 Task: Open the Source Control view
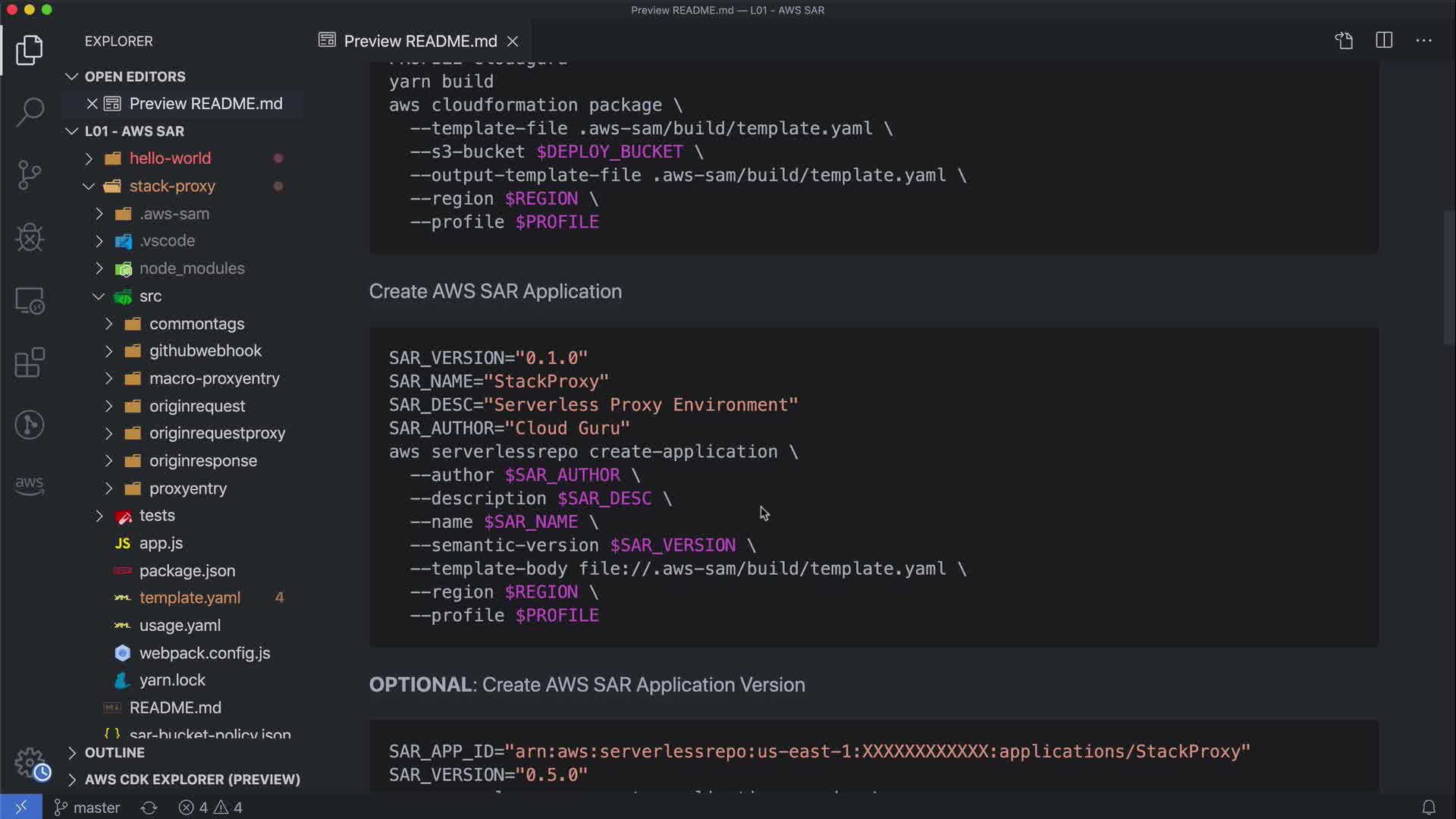pyautogui.click(x=30, y=175)
